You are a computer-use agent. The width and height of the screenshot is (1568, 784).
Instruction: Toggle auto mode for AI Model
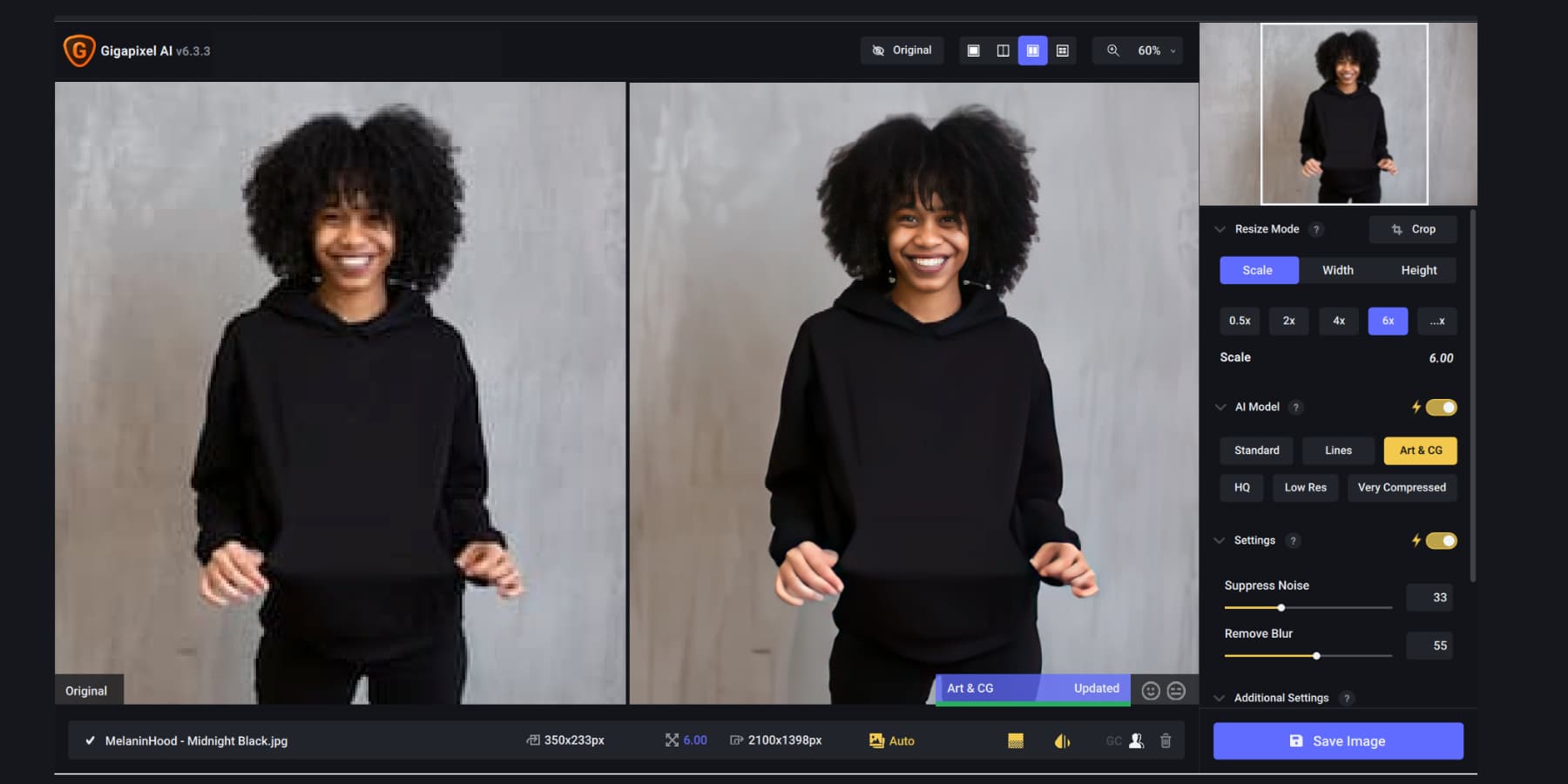[x=1441, y=407]
